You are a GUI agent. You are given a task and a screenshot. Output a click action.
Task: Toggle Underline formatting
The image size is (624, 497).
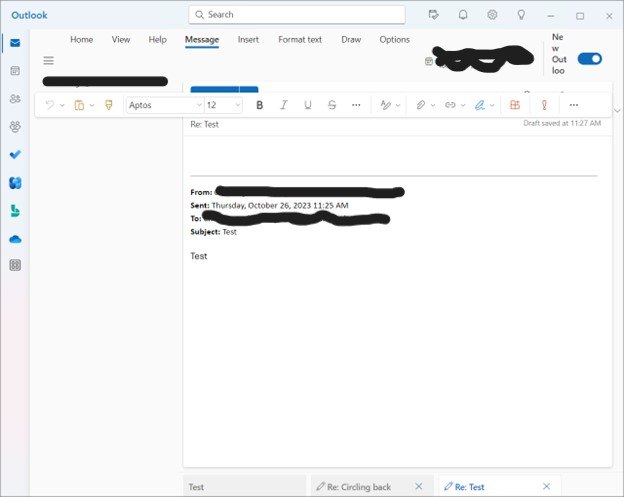point(308,105)
